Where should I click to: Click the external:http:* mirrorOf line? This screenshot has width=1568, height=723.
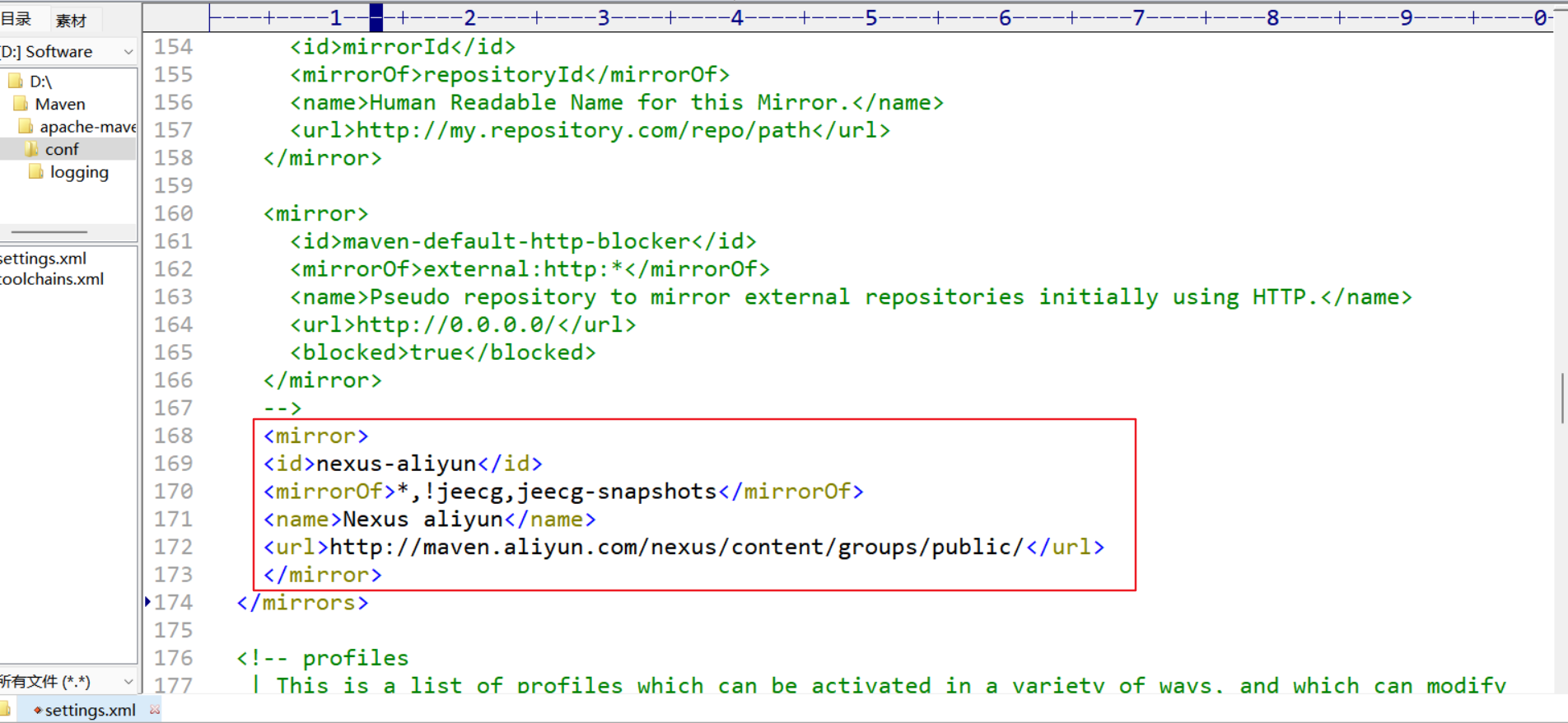tap(530, 269)
